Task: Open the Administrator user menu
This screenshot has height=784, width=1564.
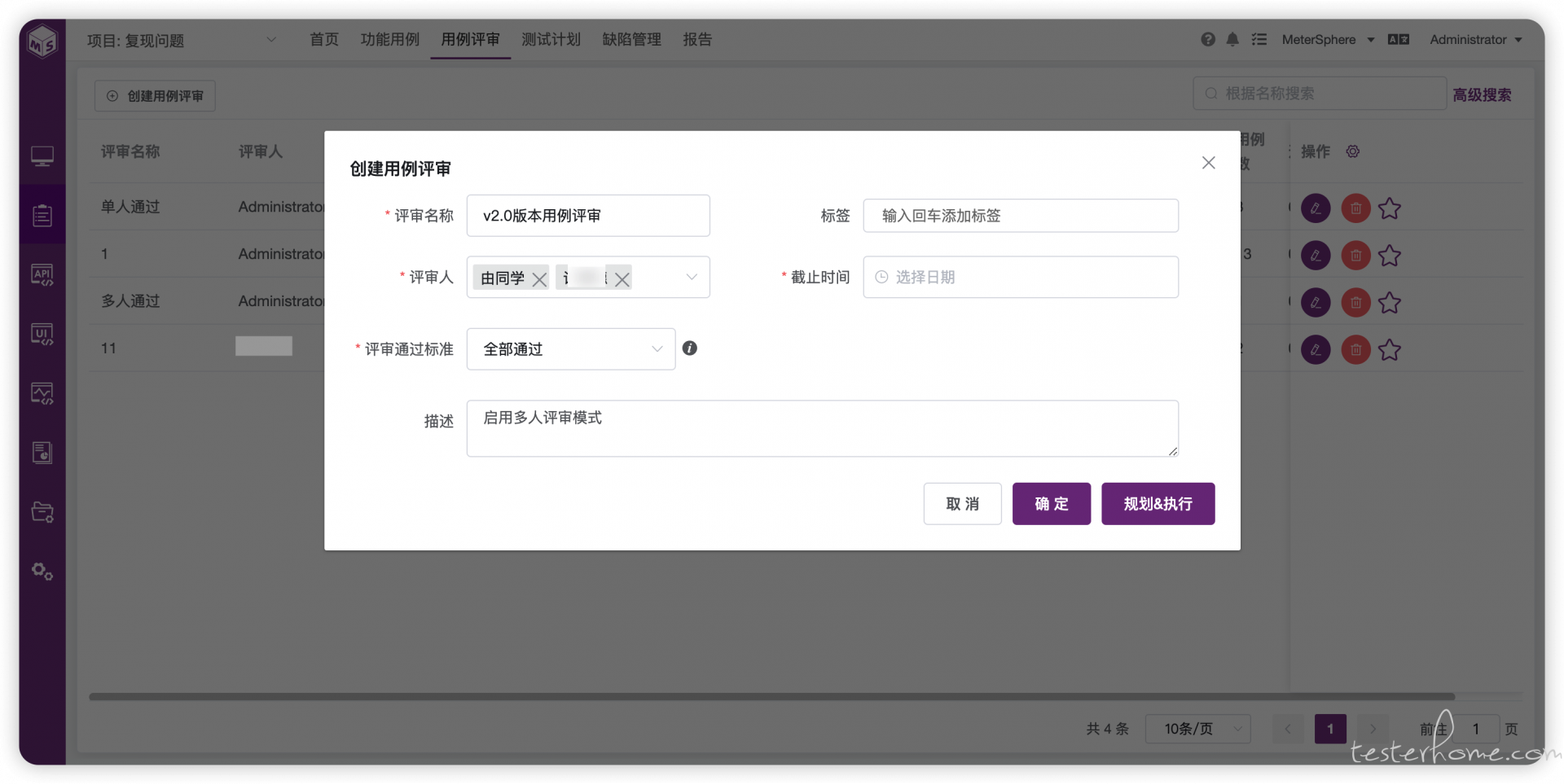Action: 1476,39
